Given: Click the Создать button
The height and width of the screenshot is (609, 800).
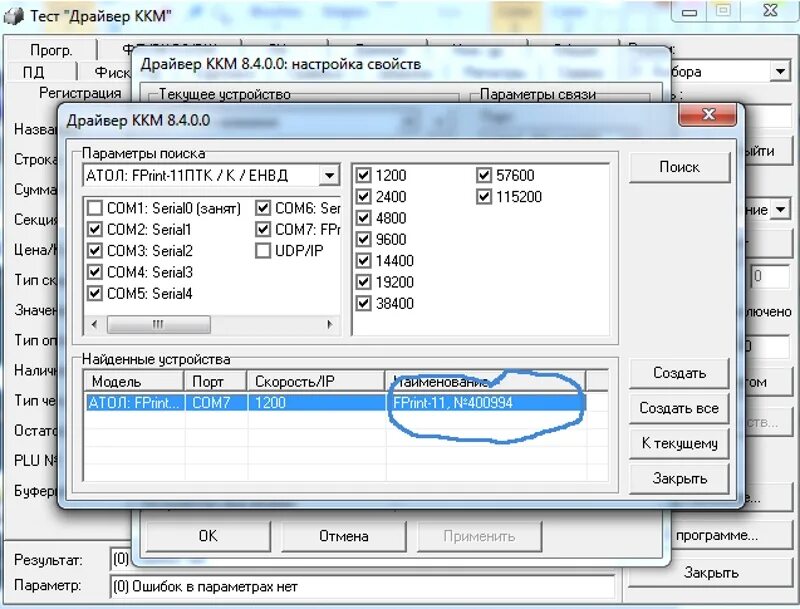Looking at the screenshot, I should 680,373.
